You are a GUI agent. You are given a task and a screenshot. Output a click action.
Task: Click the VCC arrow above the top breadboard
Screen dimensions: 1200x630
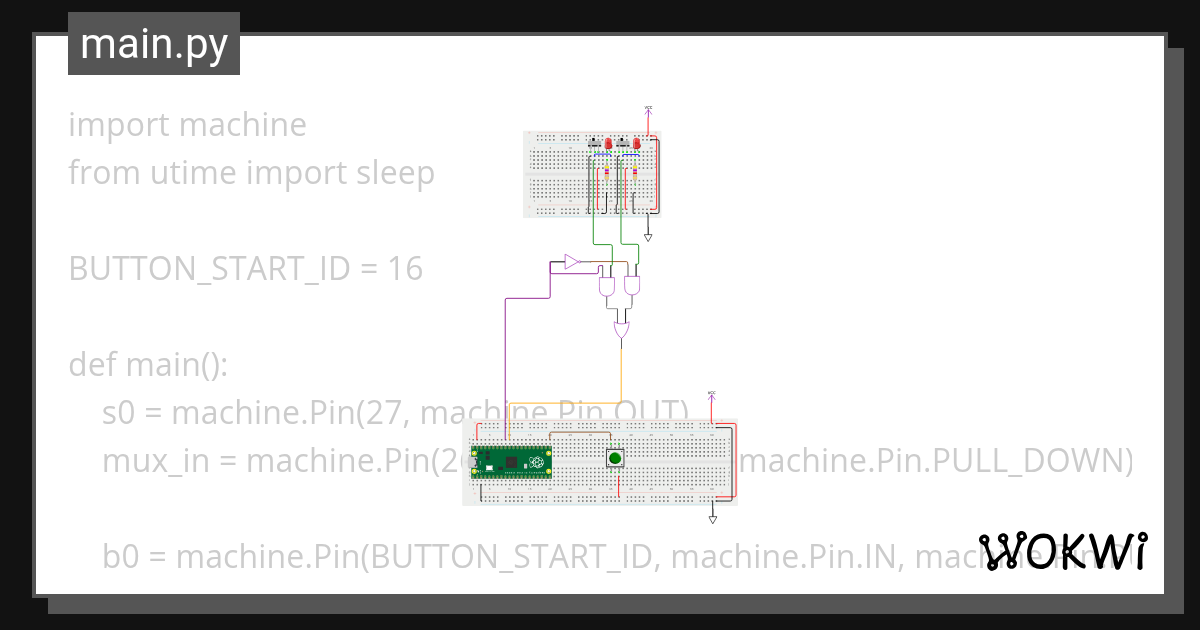pyautogui.click(x=648, y=111)
